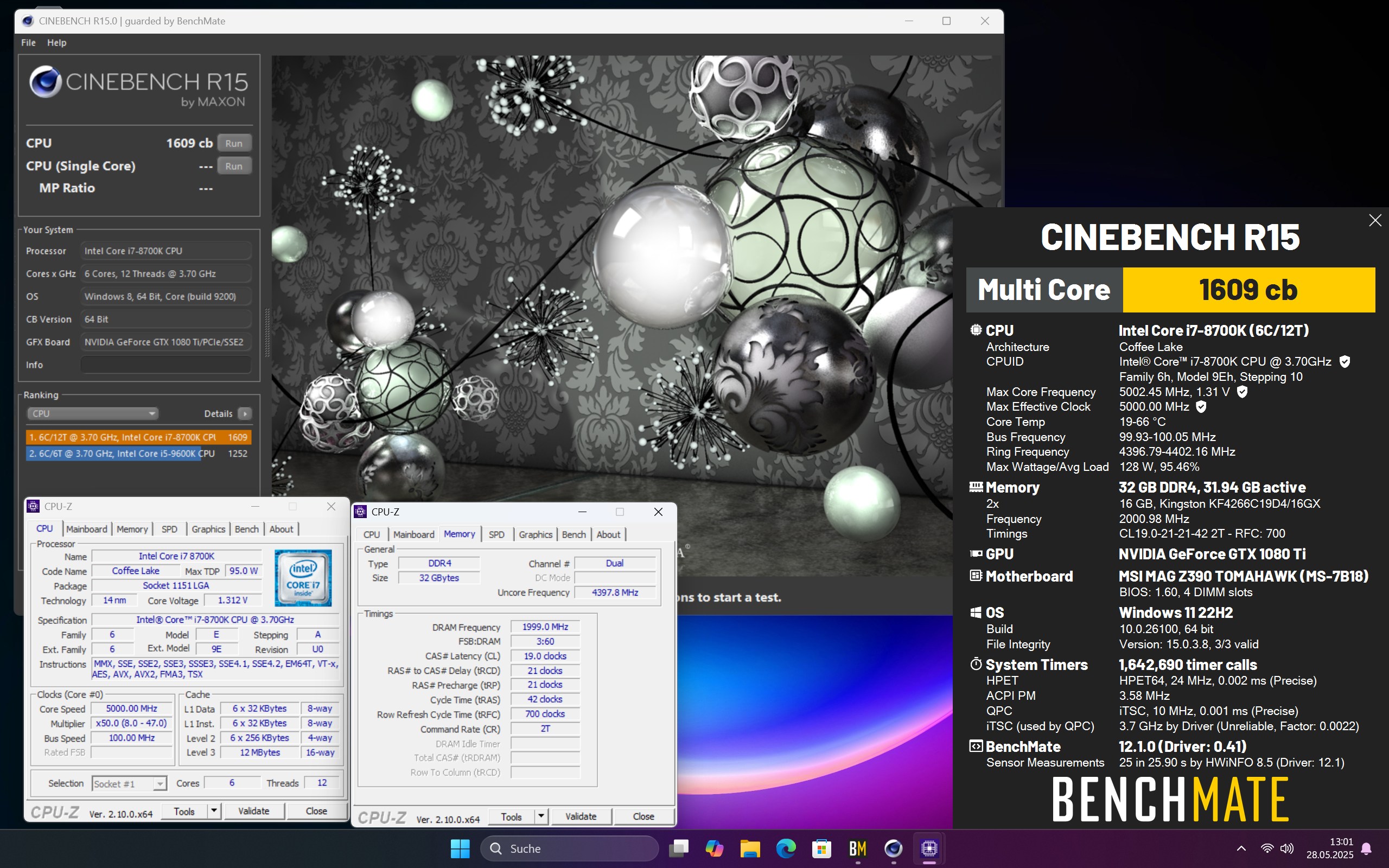
Task: Minimize the right CPU-Z window
Action: point(582,512)
